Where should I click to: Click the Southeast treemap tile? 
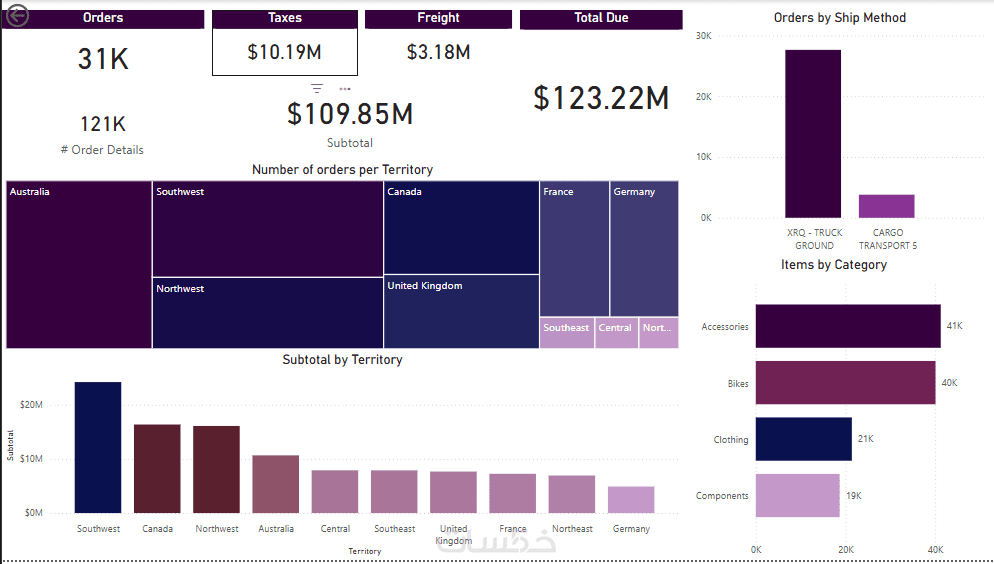pyautogui.click(x=567, y=333)
